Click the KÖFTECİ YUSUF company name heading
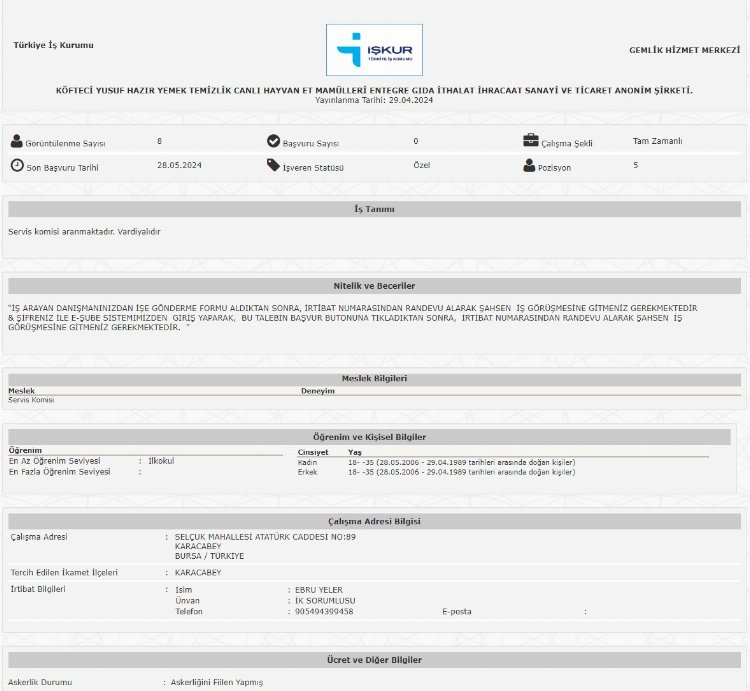 374,90
